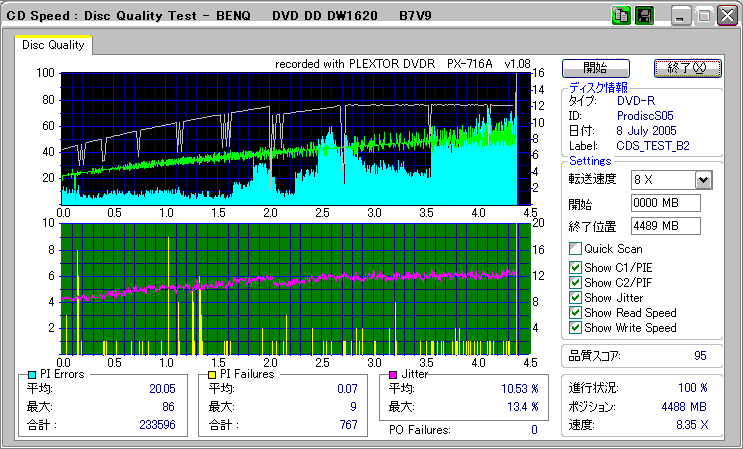Click the 開始 position field showing 0000 MB
The height and width of the screenshot is (449, 743).
665,203
